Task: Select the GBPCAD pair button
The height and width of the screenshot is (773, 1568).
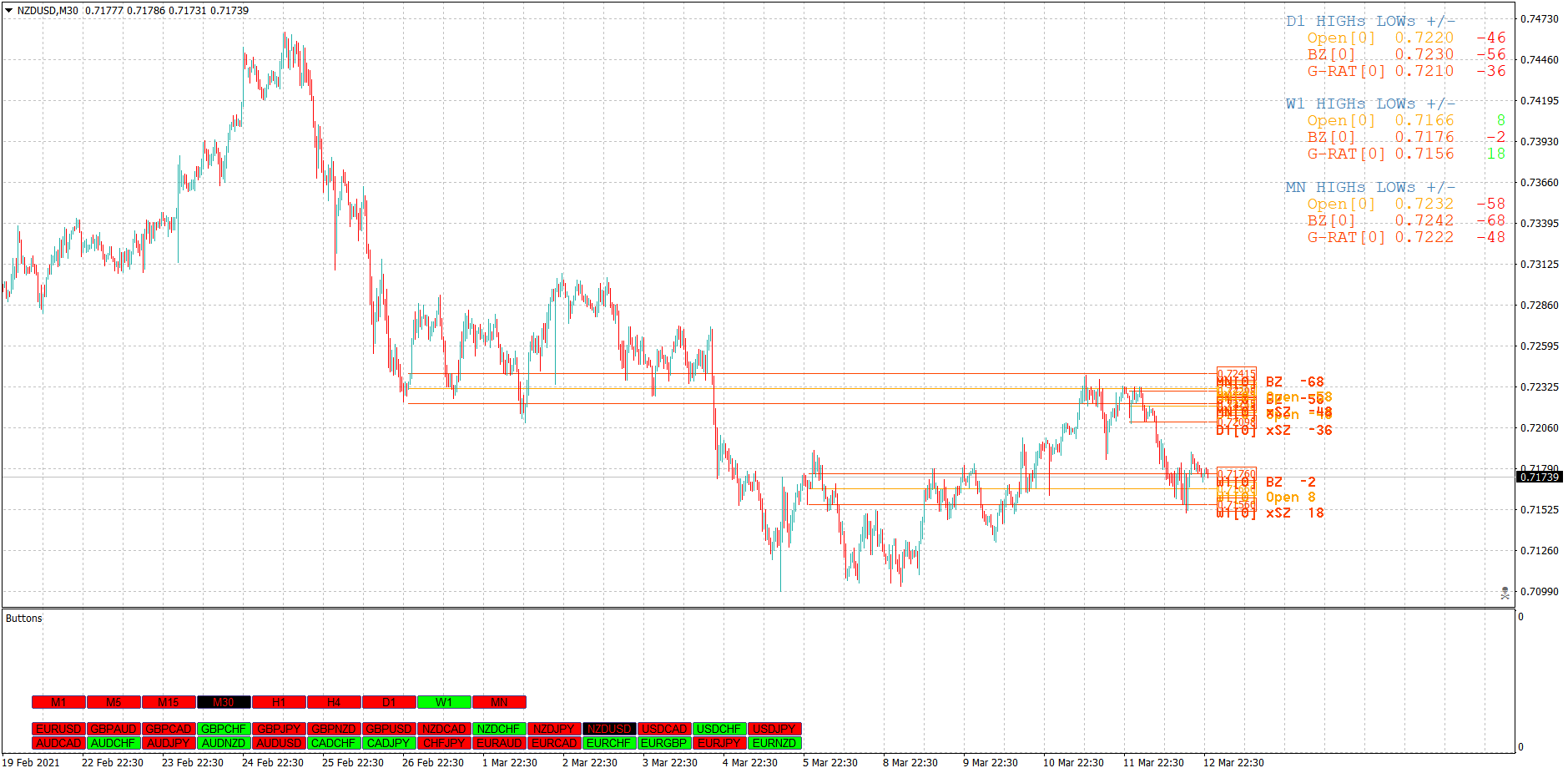Action: 169,729
